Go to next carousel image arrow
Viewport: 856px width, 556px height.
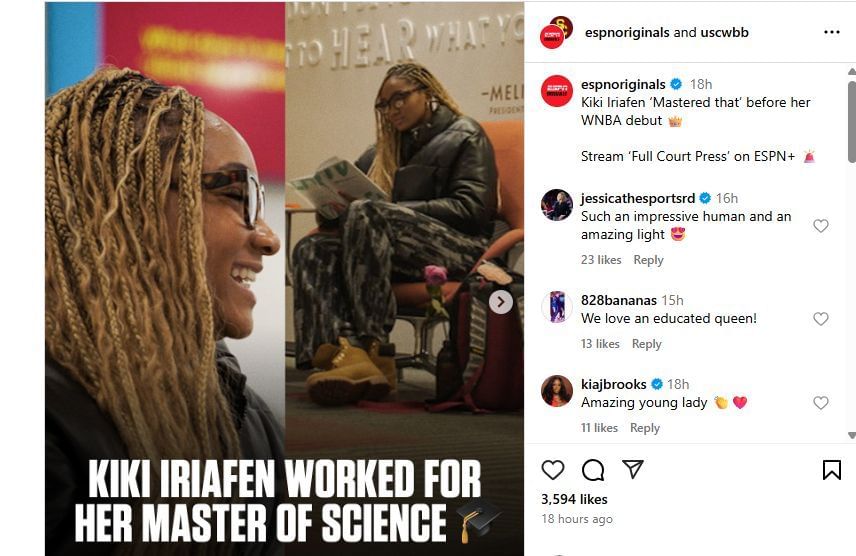point(501,302)
